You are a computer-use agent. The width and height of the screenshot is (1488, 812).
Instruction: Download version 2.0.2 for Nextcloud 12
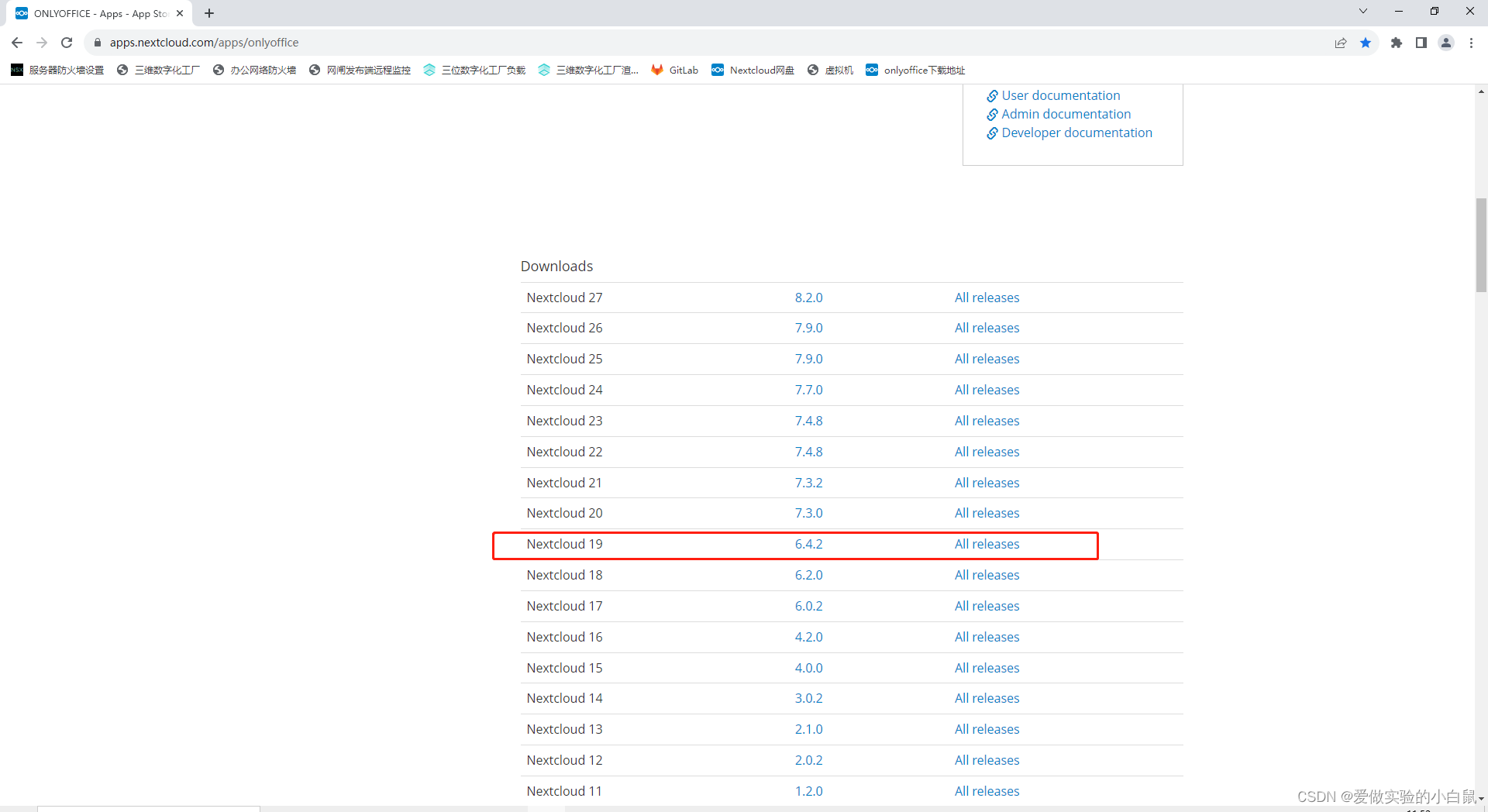click(x=808, y=760)
